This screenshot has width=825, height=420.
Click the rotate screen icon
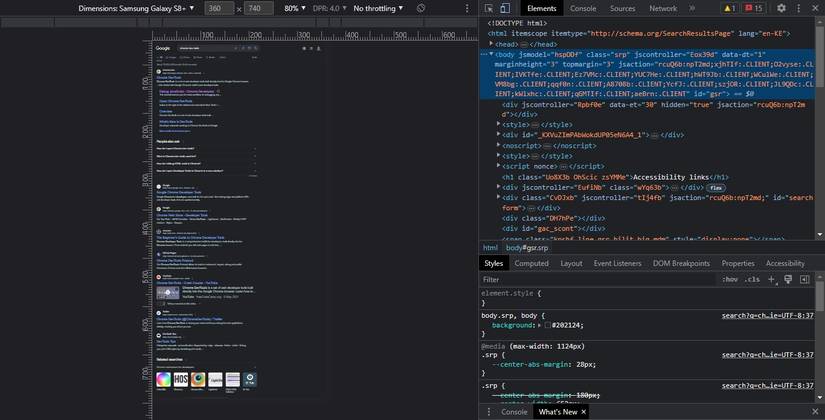421,8
